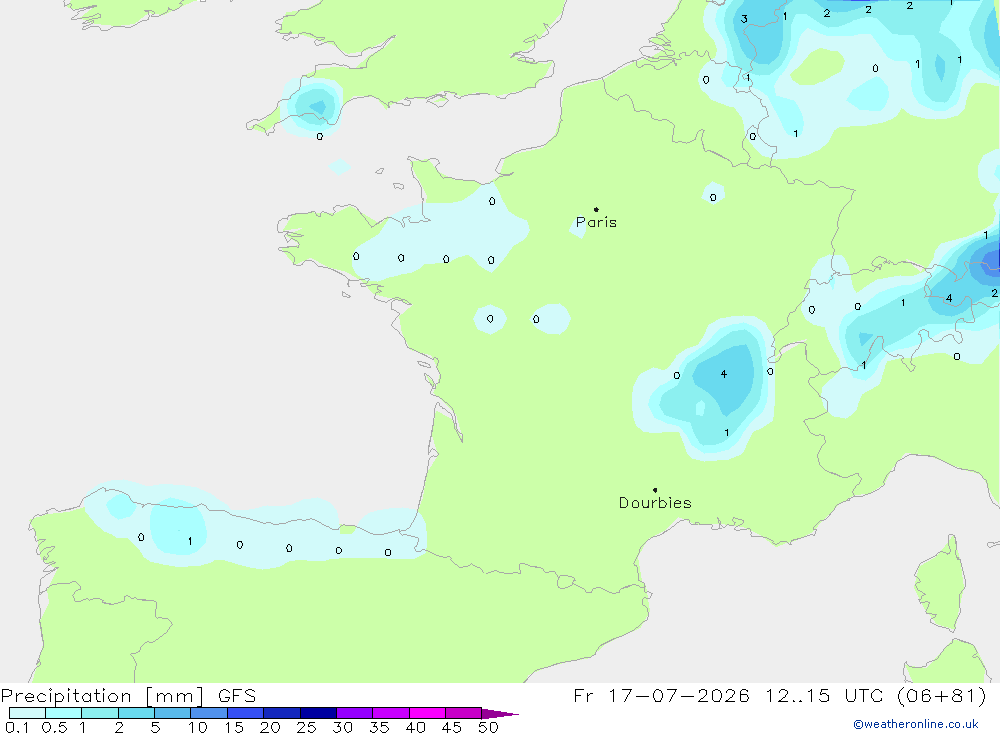The height and width of the screenshot is (733, 1000).
Task: Click the legend's purple arrow tip above 50
Action: click(x=500, y=714)
